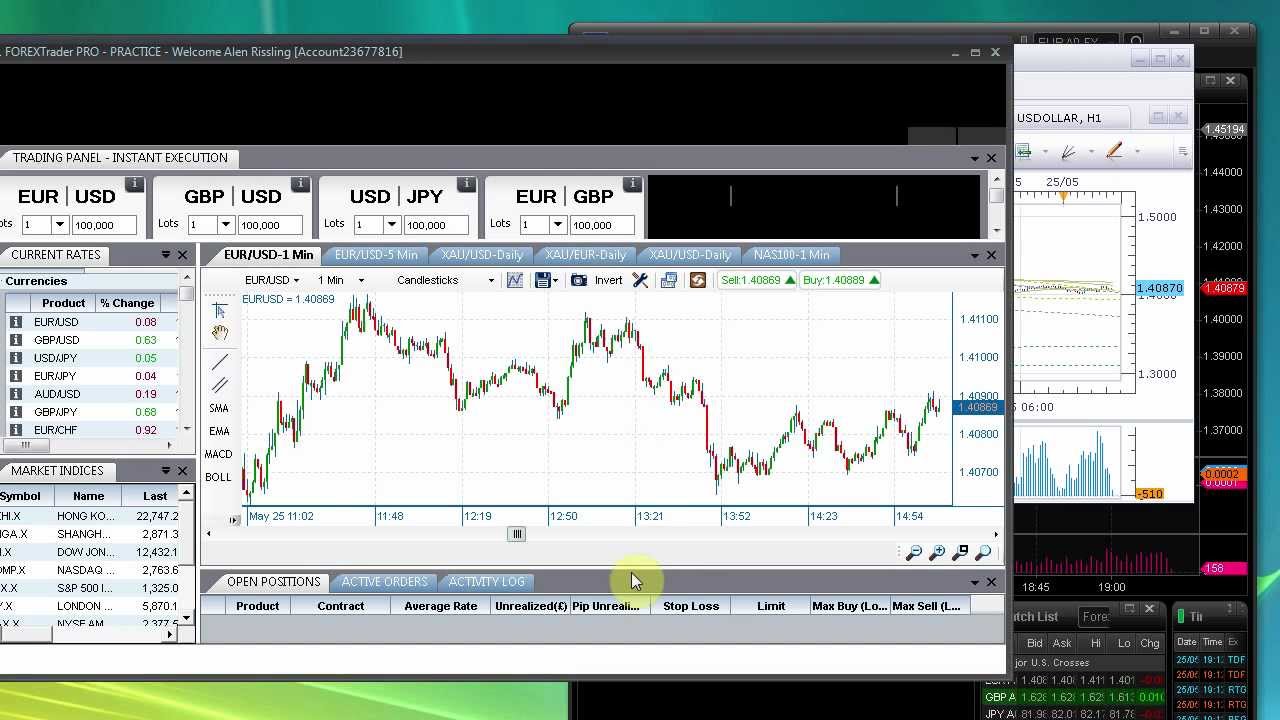Click the zoom in magnifier icon

[937, 553]
